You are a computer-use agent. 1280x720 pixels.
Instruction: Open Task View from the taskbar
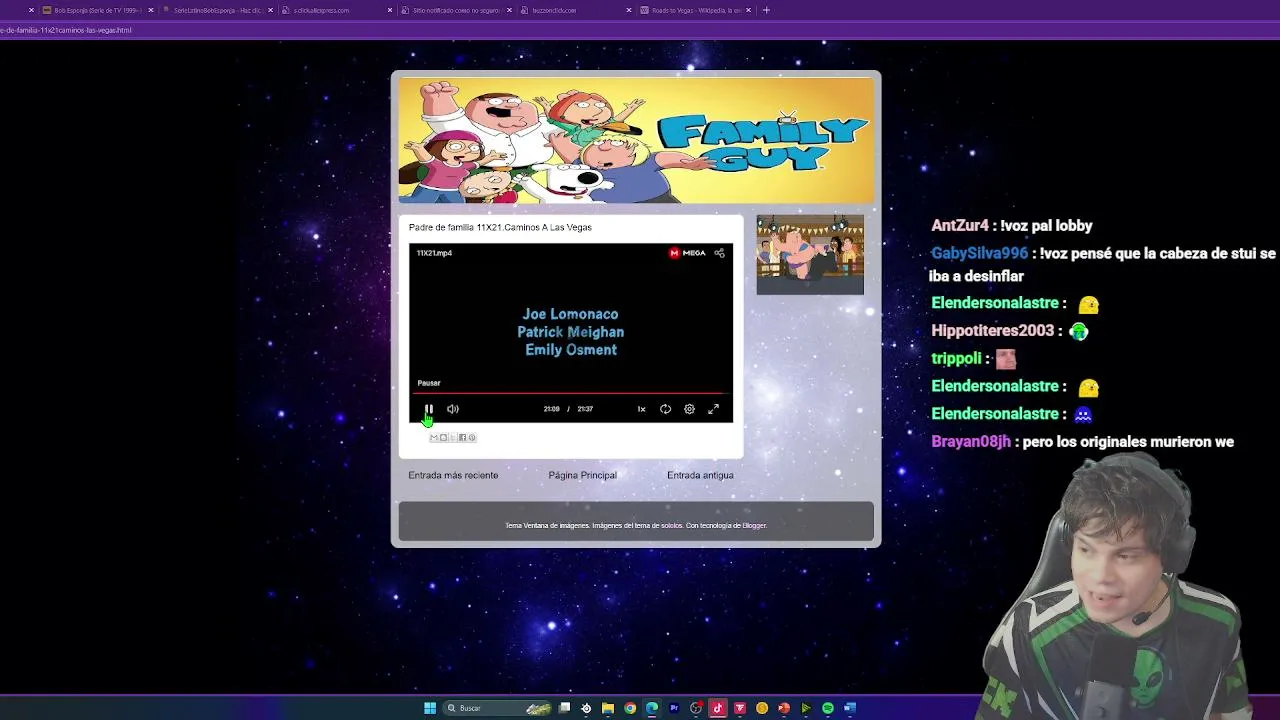564,708
